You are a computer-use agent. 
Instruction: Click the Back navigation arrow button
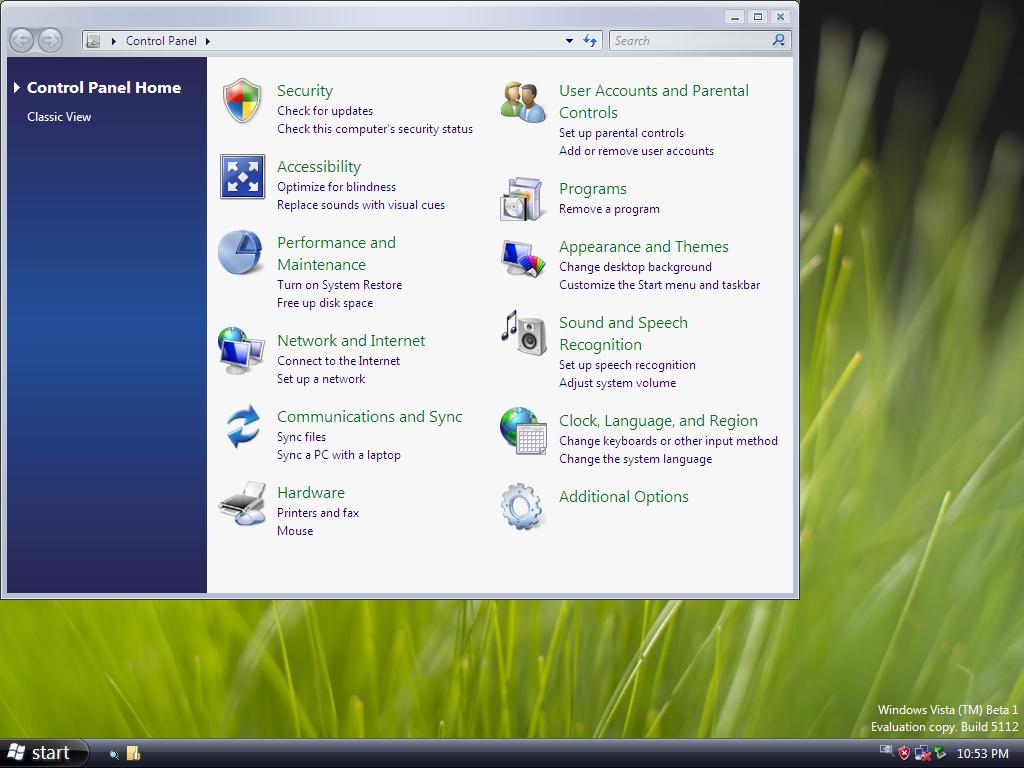click(22, 40)
